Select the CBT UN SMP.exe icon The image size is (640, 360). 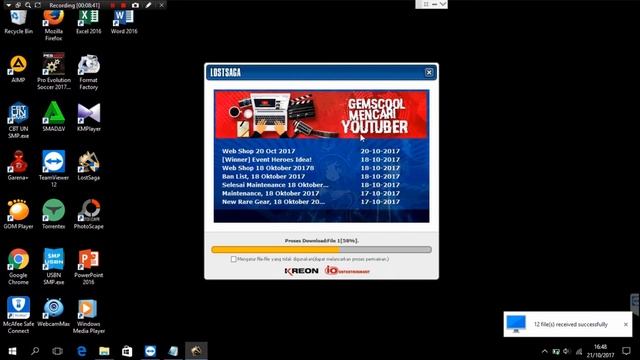pos(18,120)
